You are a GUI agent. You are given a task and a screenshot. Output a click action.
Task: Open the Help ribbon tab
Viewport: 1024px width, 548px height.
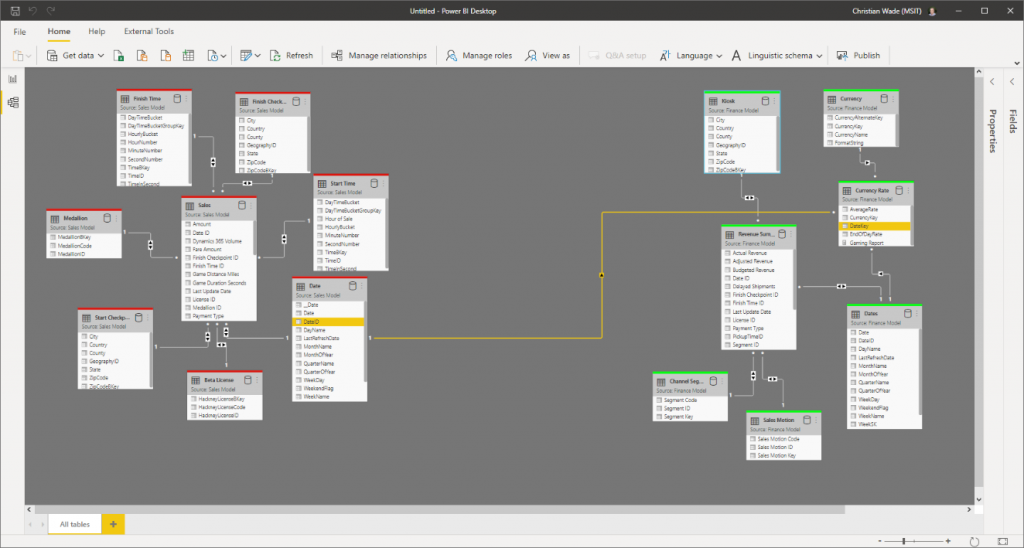97,31
